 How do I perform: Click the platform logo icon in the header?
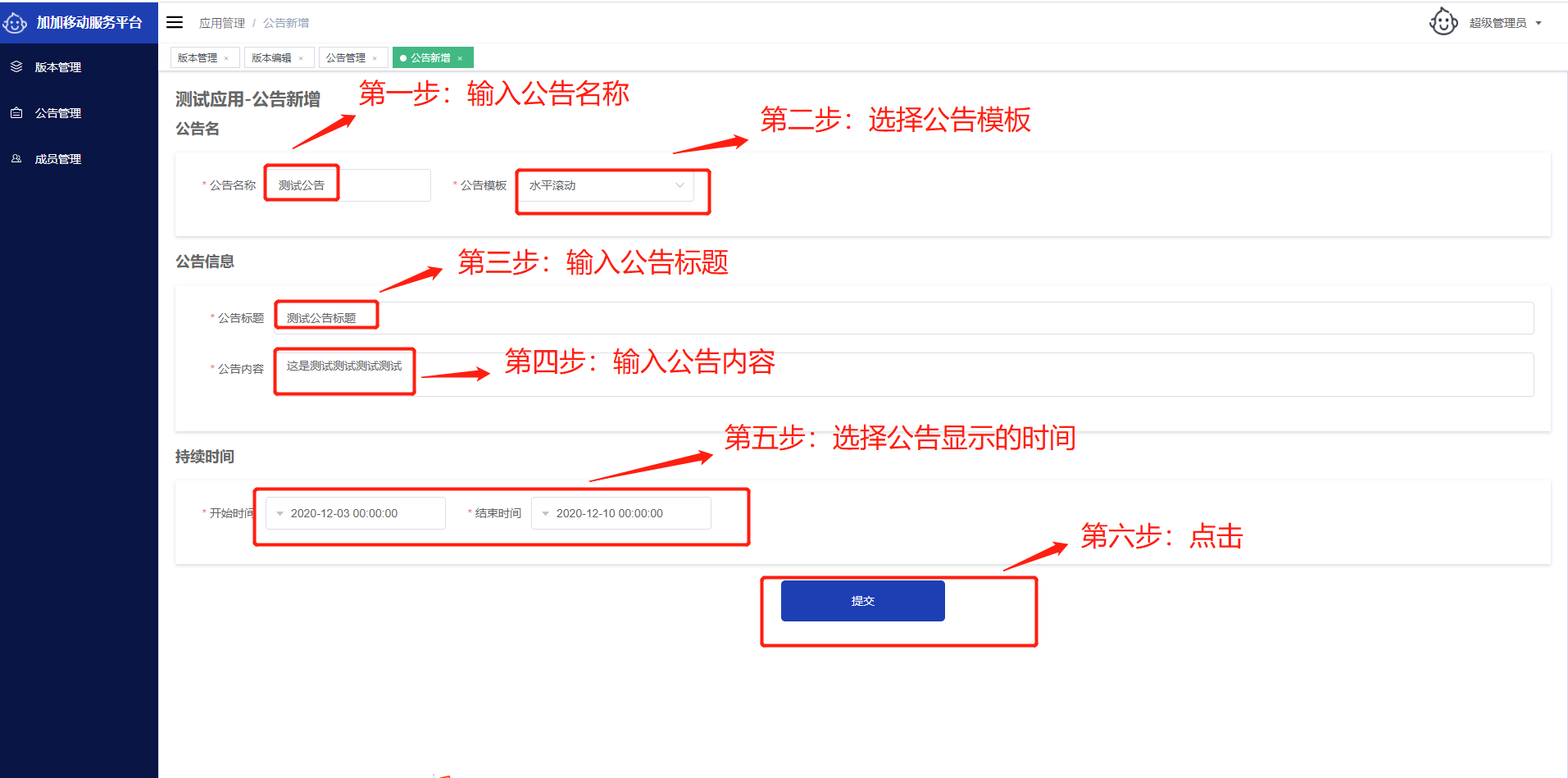16,23
